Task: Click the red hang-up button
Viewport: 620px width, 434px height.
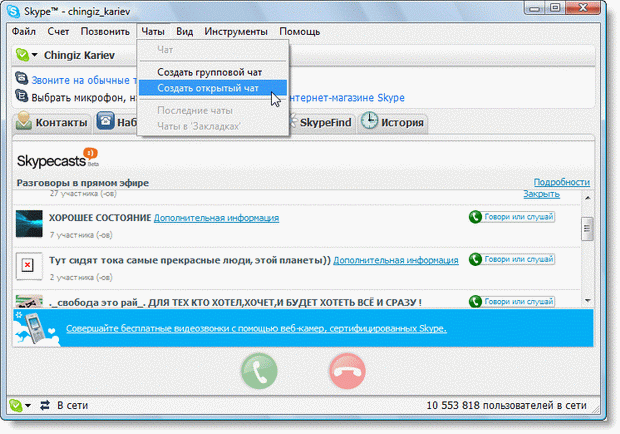Action: (x=348, y=371)
